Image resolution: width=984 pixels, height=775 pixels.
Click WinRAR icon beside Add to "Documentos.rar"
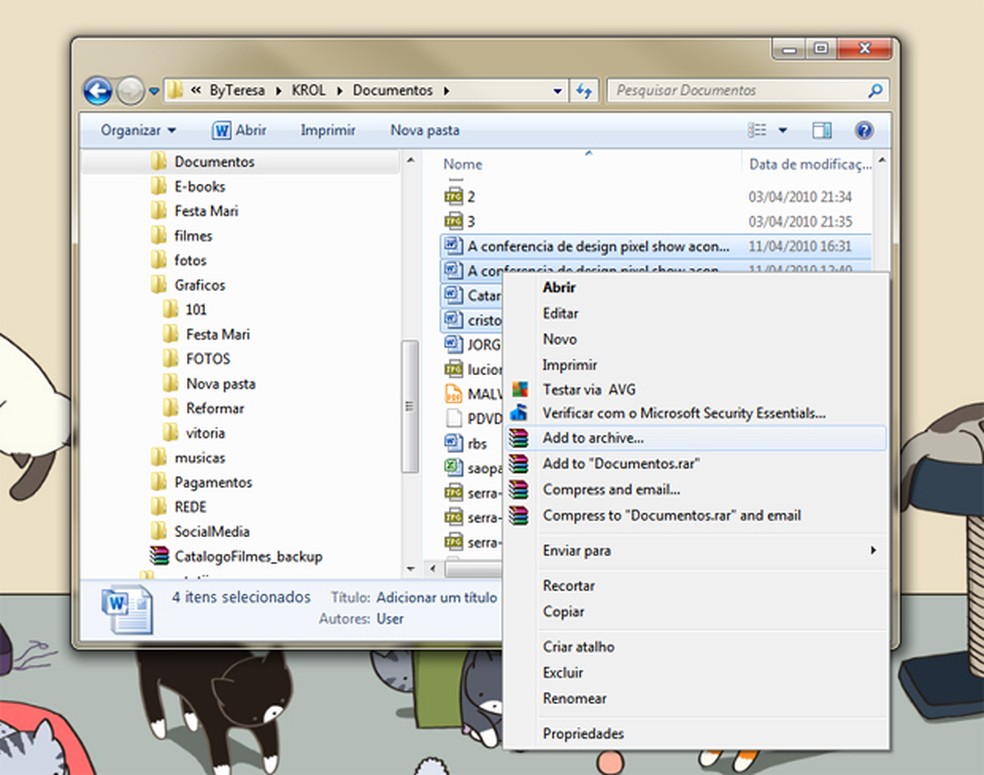[518, 464]
